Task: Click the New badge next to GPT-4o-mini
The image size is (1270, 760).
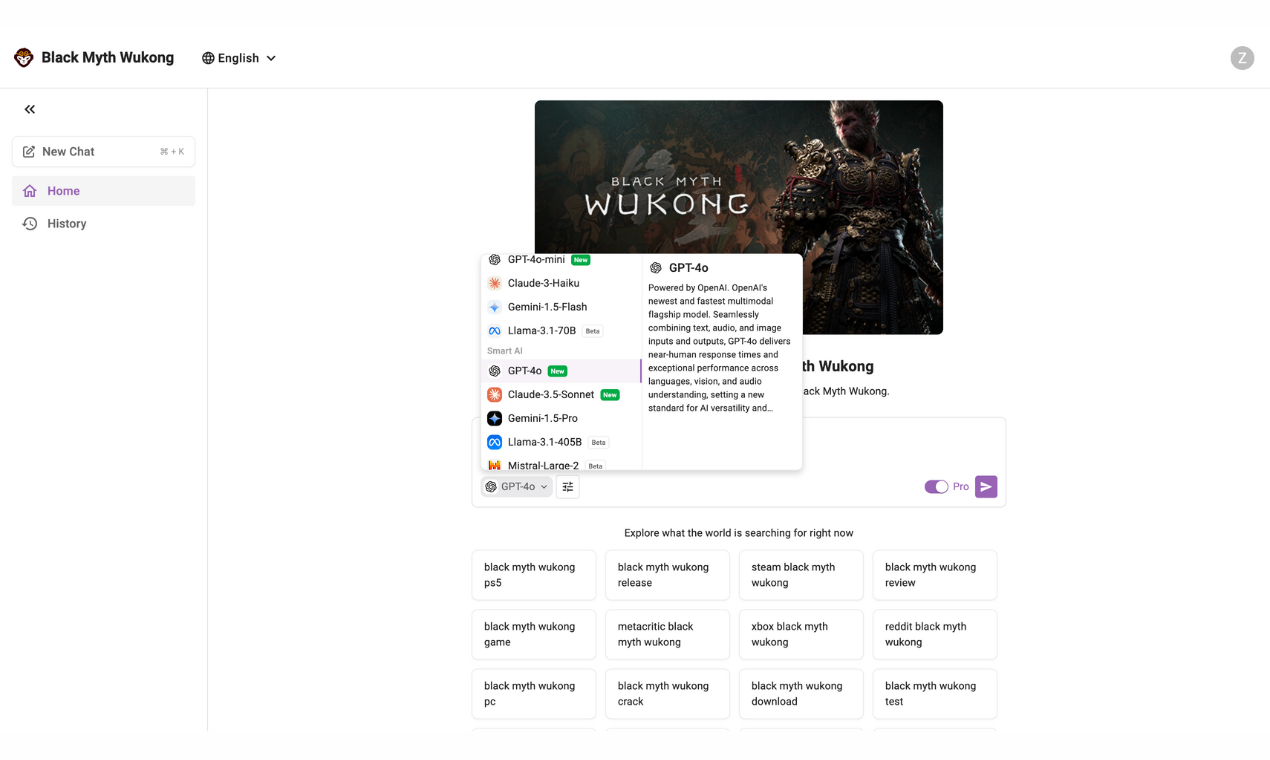Action: tap(580, 260)
